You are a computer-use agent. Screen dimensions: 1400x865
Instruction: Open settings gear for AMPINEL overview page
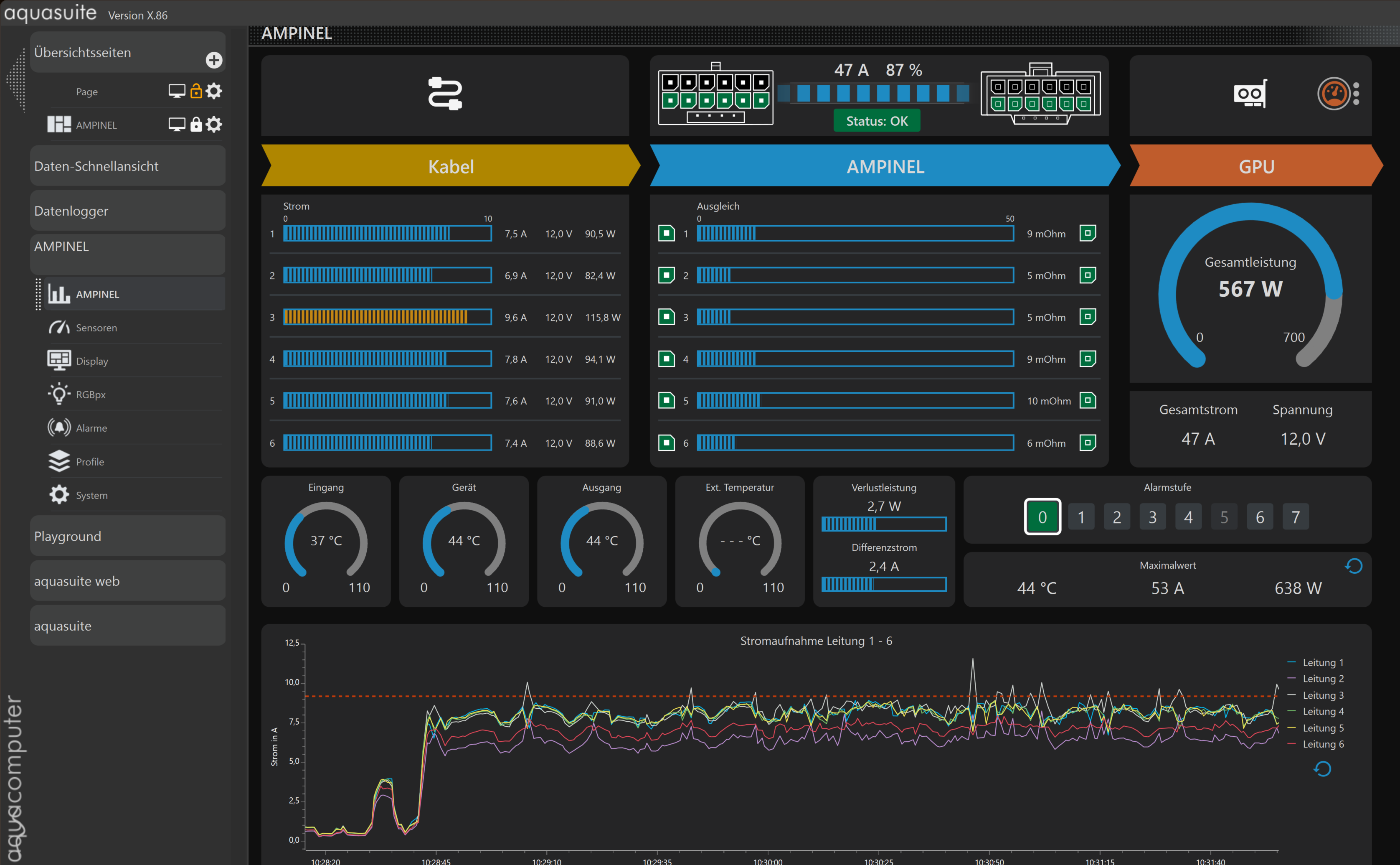214,124
